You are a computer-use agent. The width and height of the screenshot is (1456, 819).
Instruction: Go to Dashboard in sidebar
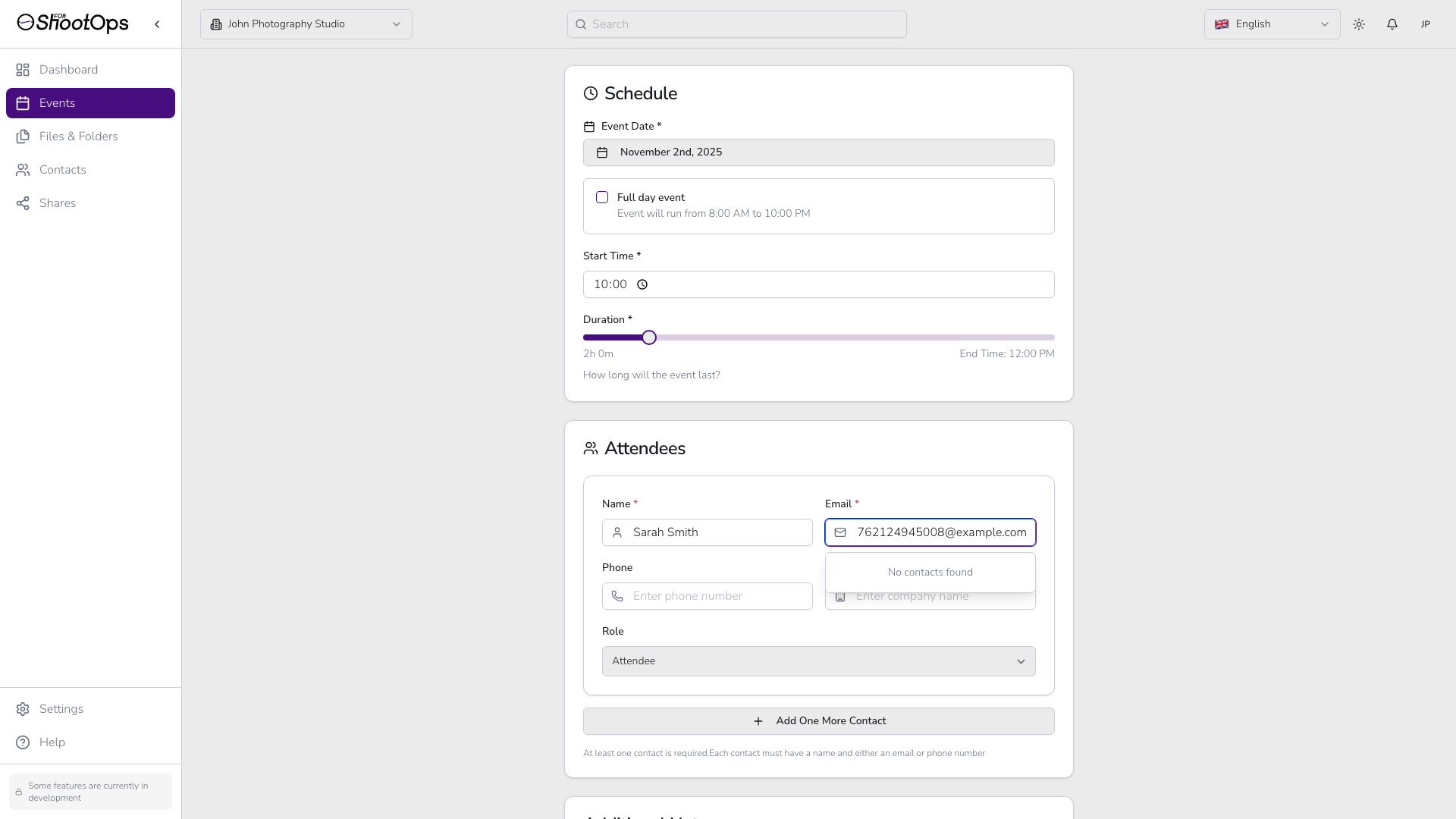coord(68,70)
